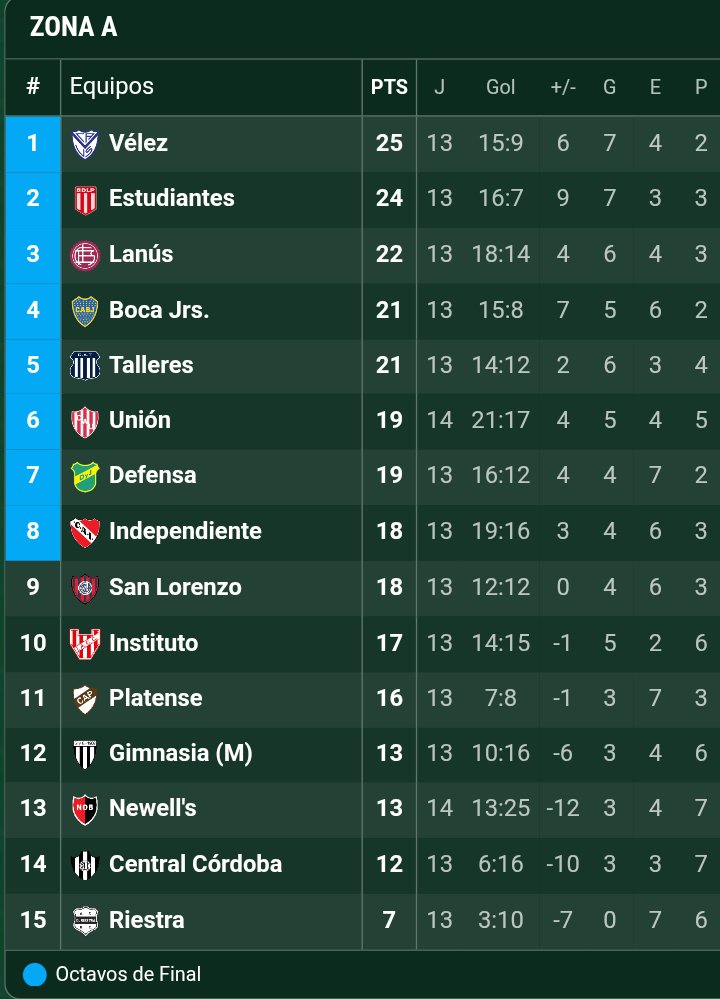Click the Equipos column header

click(112, 86)
